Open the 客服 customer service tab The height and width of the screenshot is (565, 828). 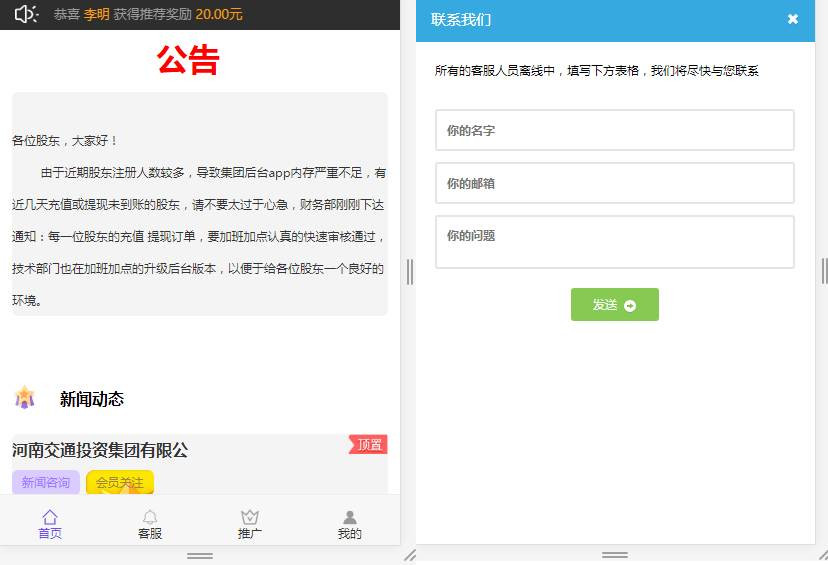pos(150,524)
